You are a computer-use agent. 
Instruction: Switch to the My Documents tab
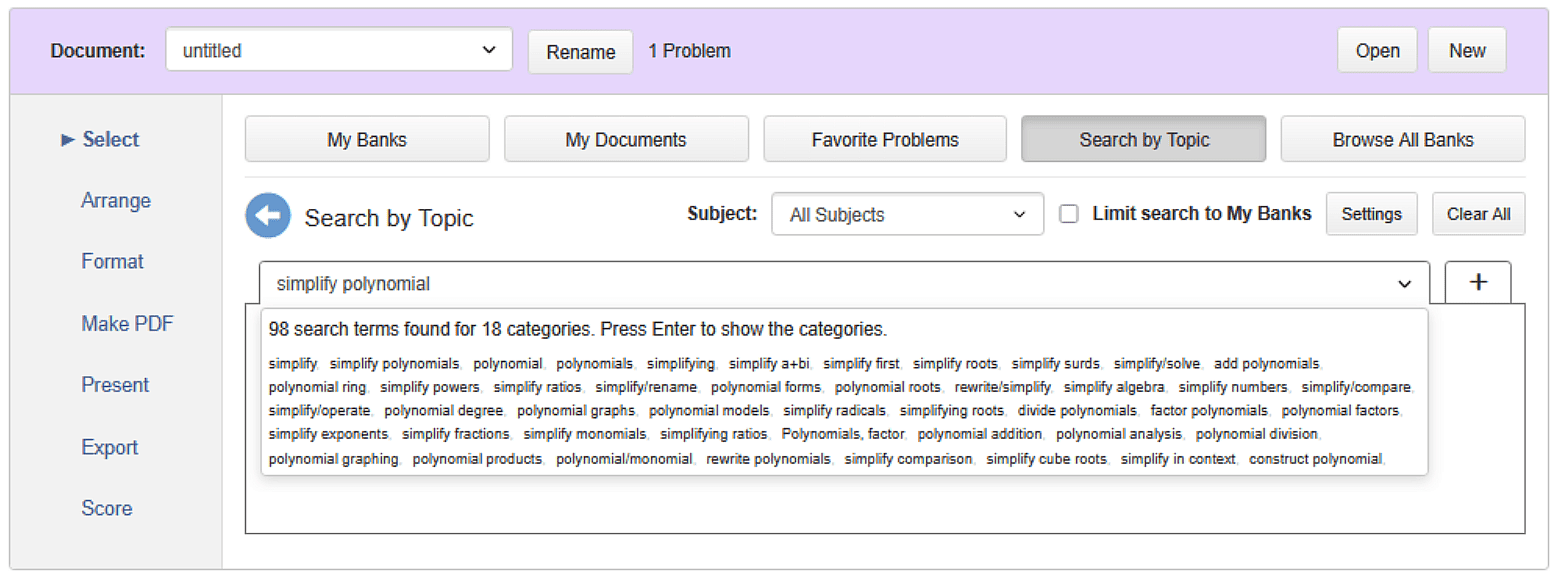(x=626, y=139)
